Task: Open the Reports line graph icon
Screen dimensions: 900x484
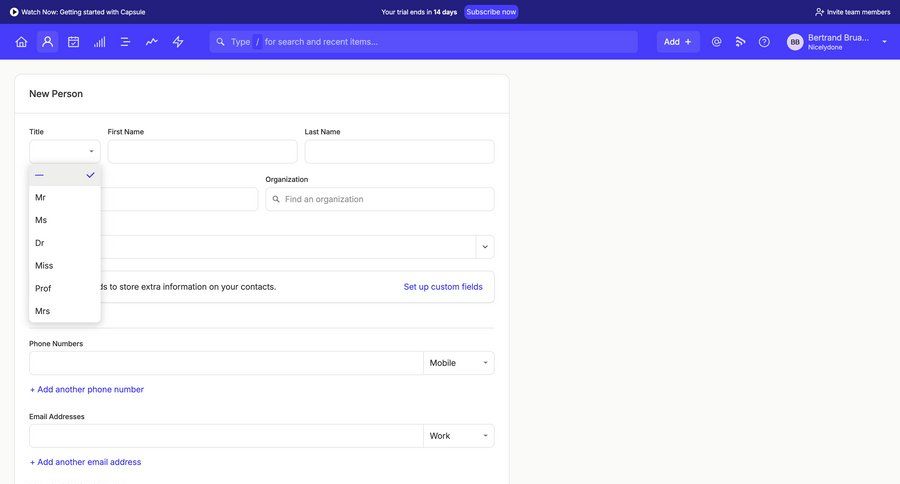Action: (x=152, y=42)
